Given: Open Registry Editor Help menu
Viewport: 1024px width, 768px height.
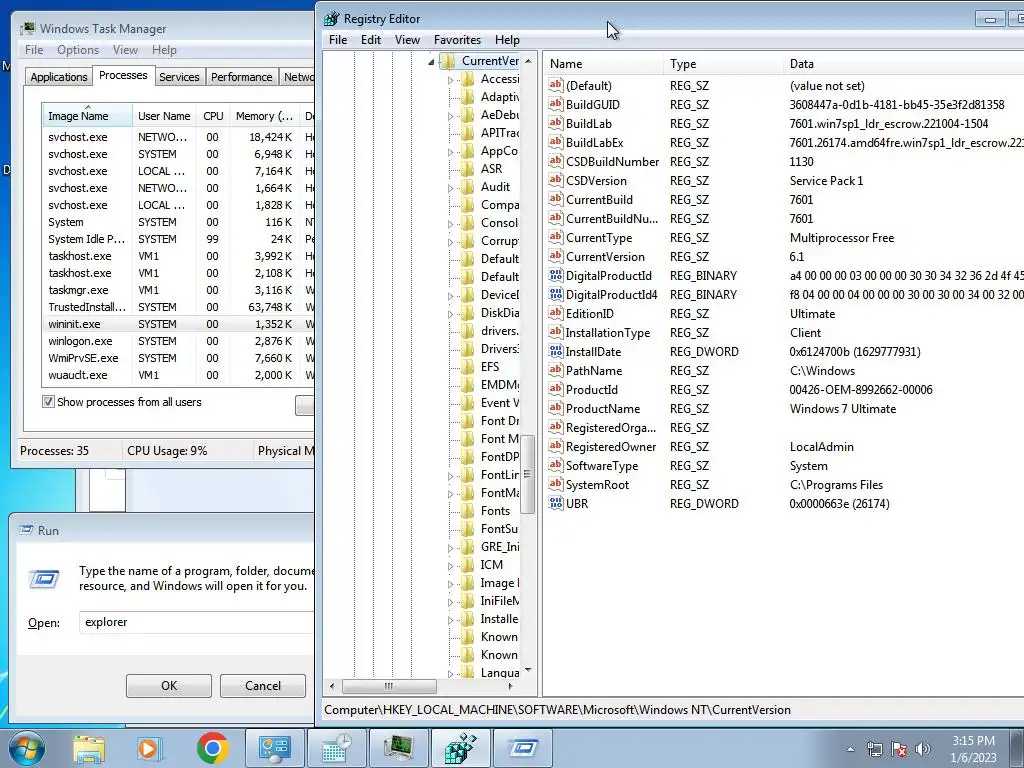Looking at the screenshot, I should pos(507,40).
